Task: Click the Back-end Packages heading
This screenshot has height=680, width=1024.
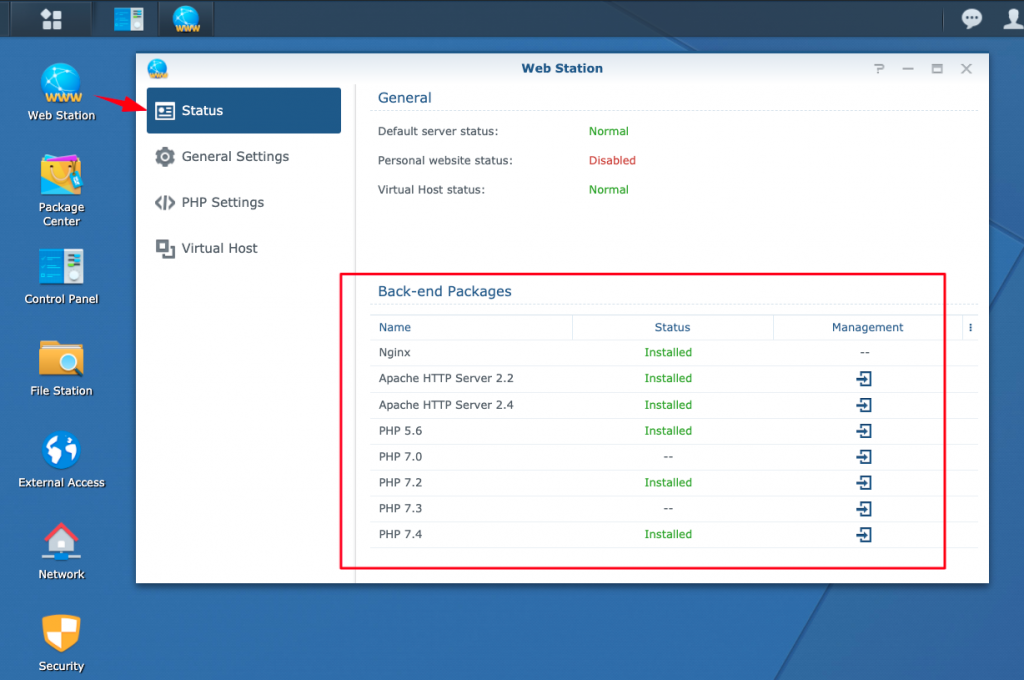Action: [445, 291]
